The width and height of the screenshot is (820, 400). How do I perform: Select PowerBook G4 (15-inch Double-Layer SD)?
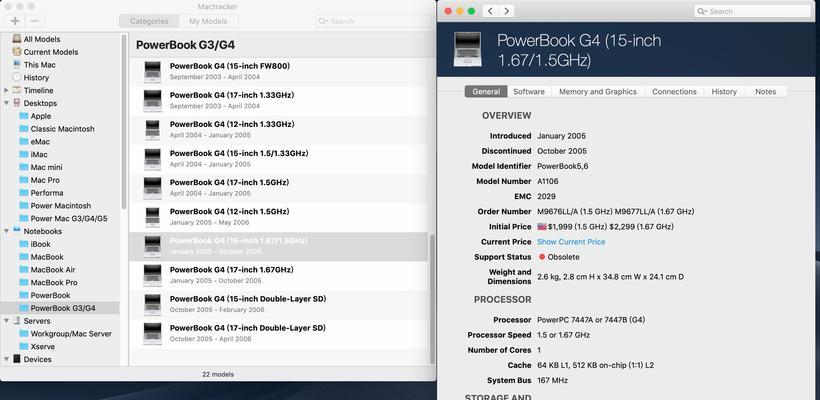pyautogui.click(x=279, y=305)
